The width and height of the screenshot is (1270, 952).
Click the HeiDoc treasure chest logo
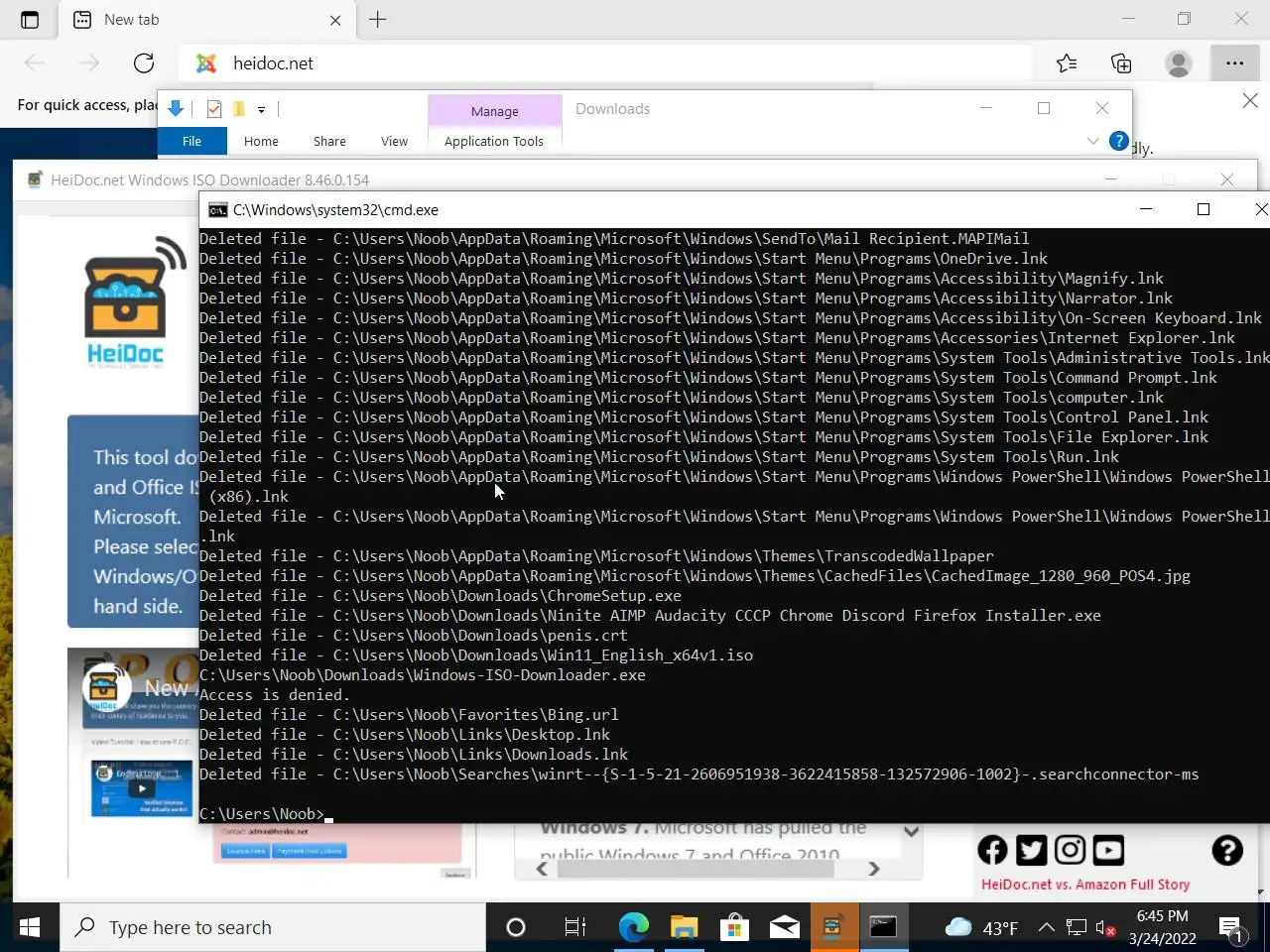[134, 302]
